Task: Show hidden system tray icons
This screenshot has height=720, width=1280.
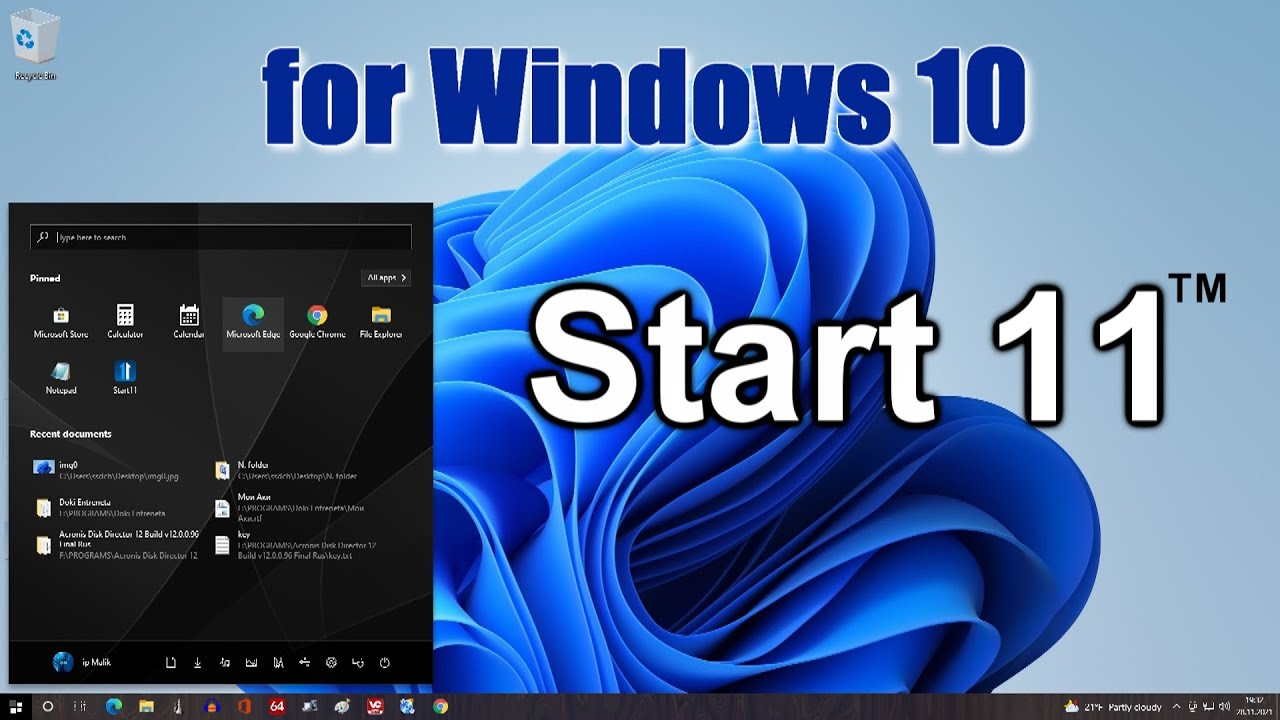Action: click(x=1176, y=707)
